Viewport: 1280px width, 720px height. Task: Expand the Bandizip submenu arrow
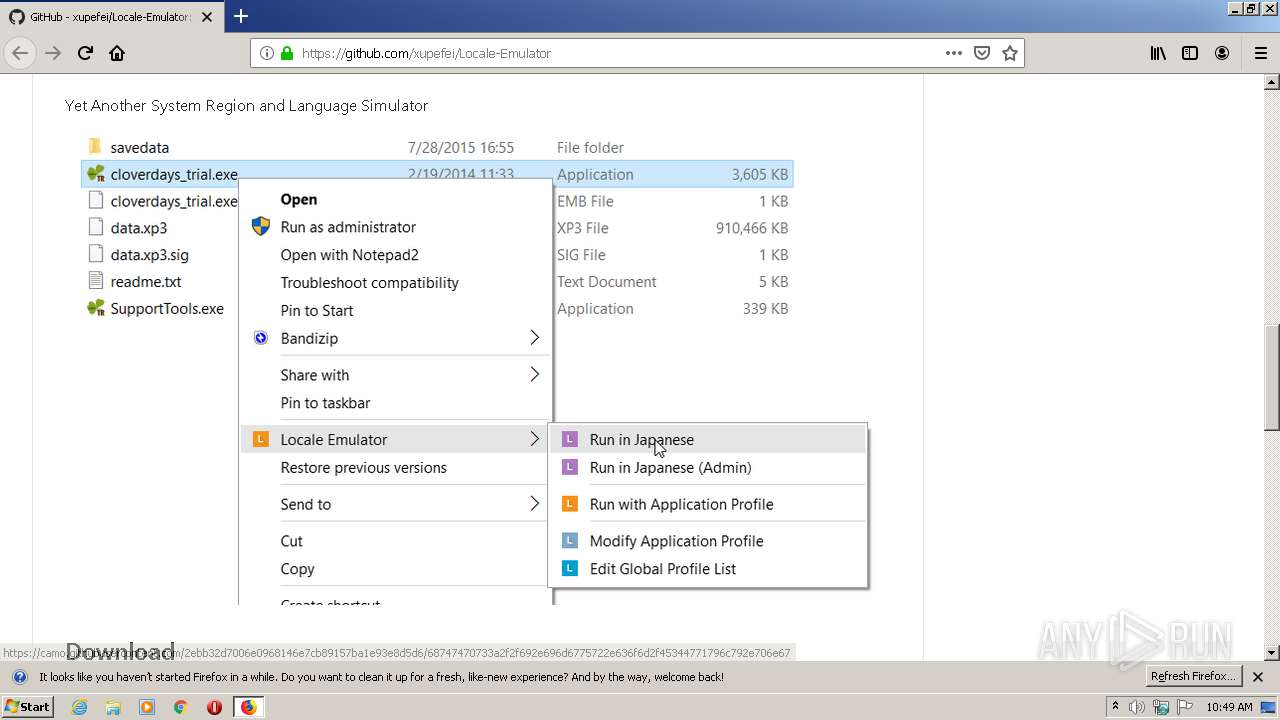tap(534, 338)
